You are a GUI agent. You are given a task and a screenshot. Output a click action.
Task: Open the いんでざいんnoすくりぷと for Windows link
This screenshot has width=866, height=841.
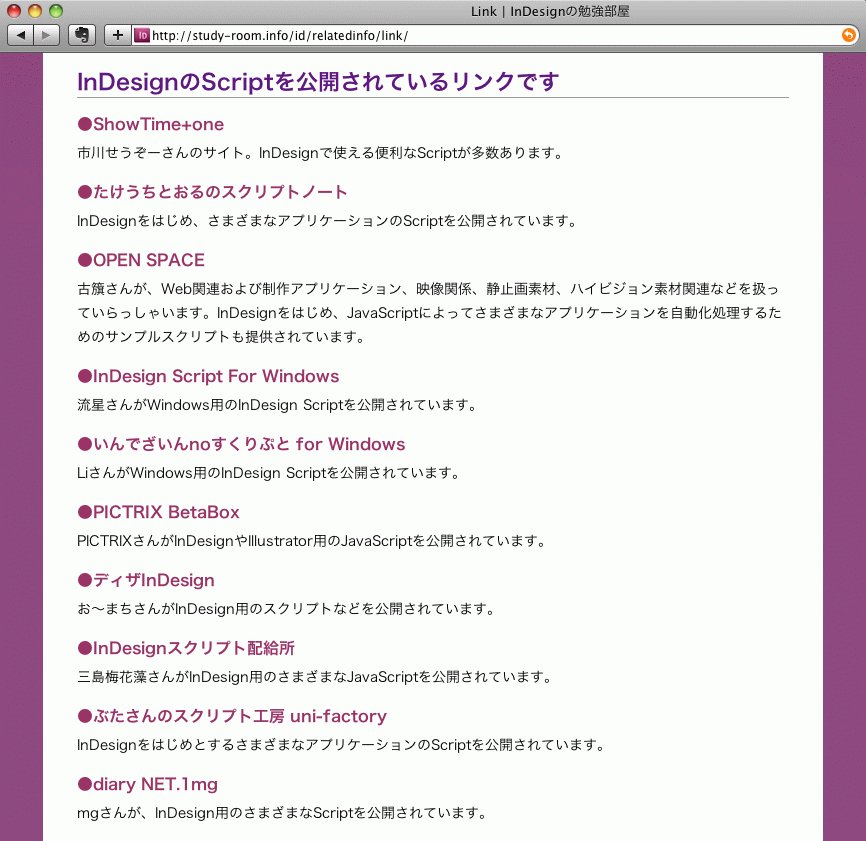(241, 444)
